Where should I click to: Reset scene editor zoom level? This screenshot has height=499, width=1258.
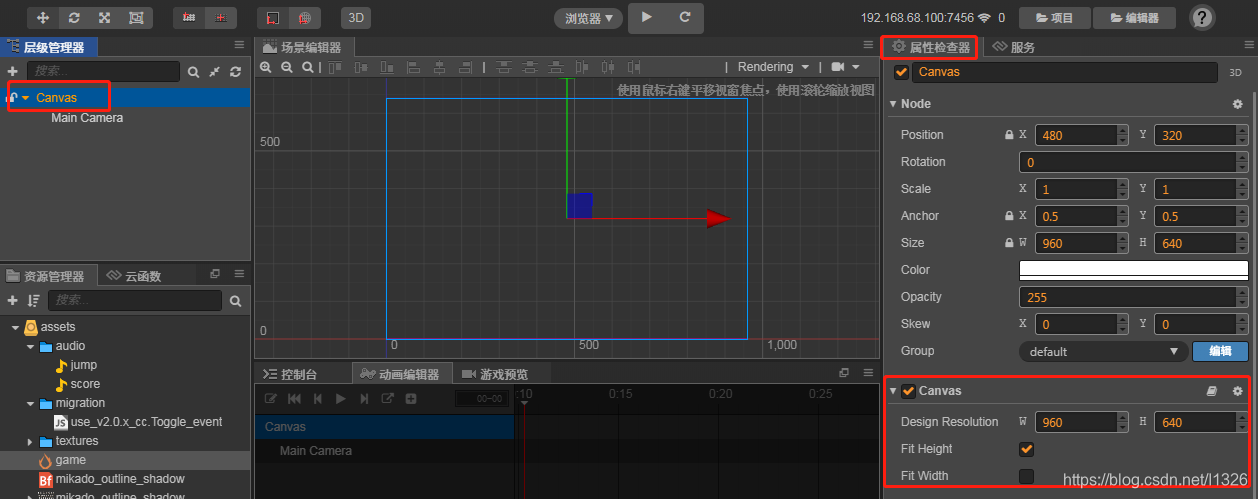click(308, 67)
